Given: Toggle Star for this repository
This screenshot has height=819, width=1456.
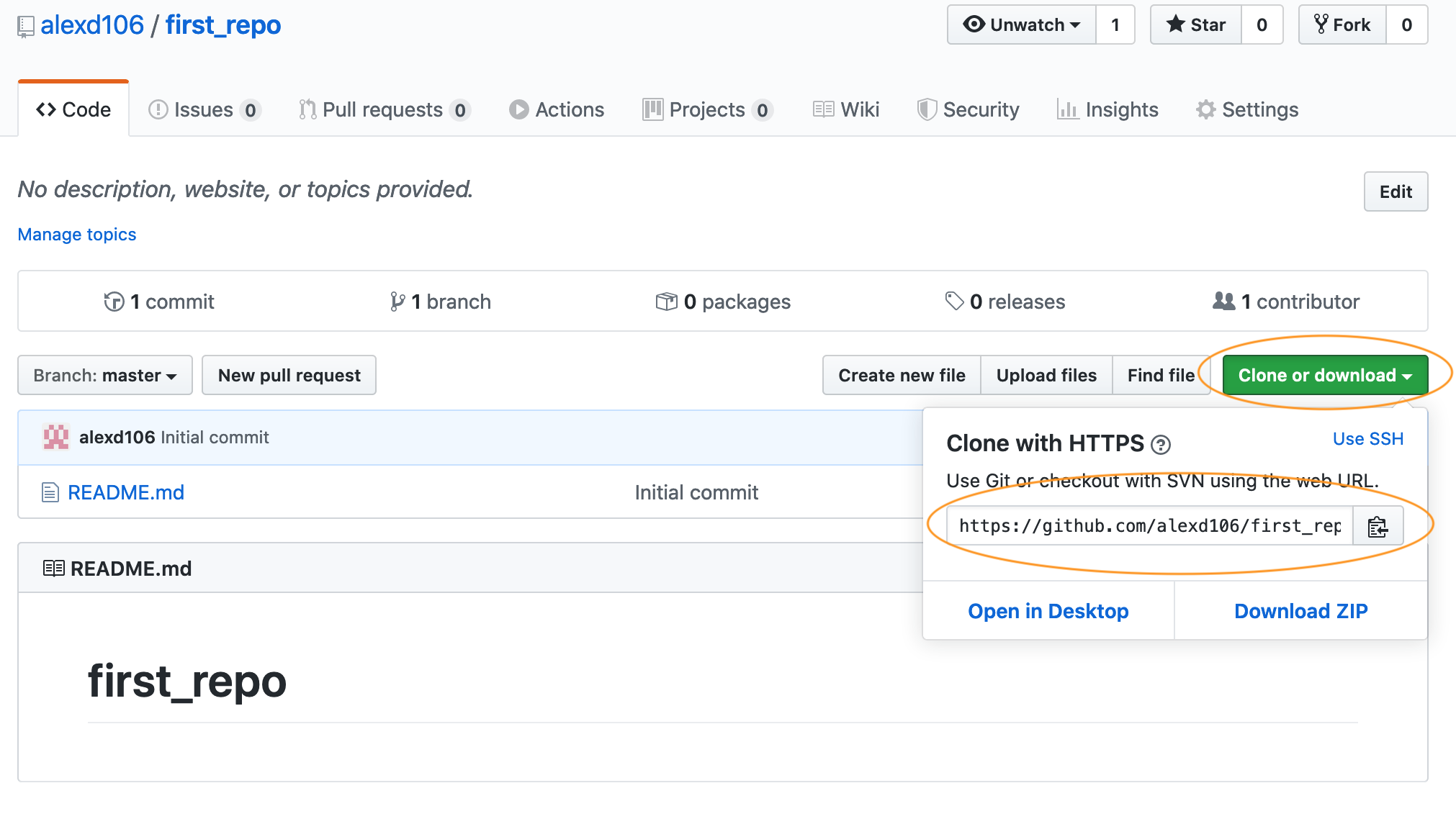Looking at the screenshot, I should (1196, 25).
